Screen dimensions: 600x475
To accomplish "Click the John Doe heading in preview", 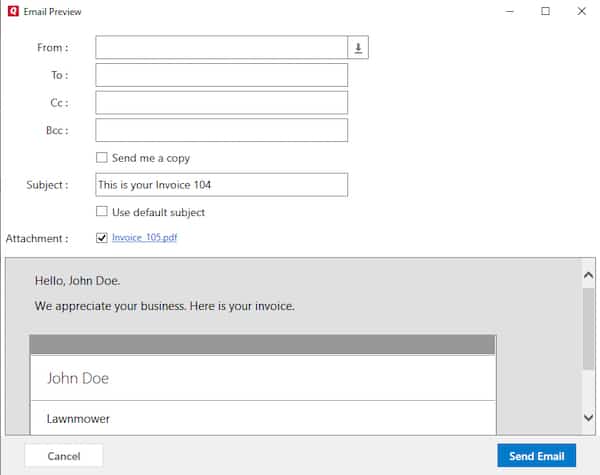I will pyautogui.click(x=78, y=379).
